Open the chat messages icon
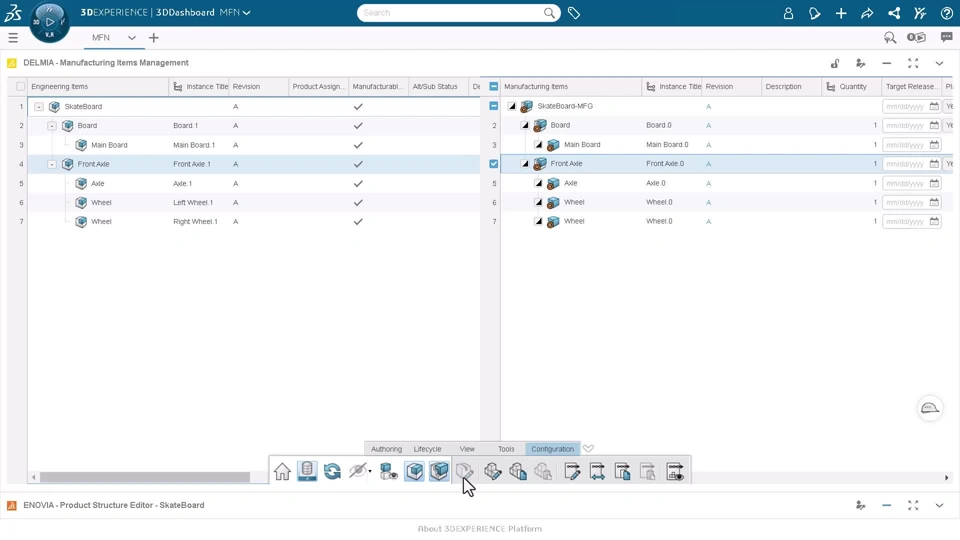 (947, 38)
